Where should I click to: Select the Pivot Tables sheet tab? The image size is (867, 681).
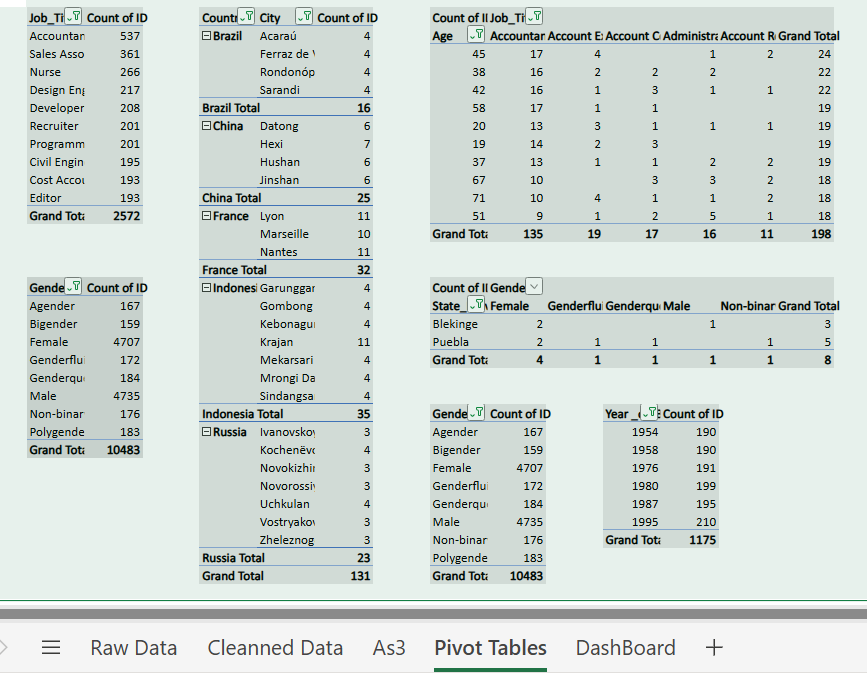pos(490,648)
